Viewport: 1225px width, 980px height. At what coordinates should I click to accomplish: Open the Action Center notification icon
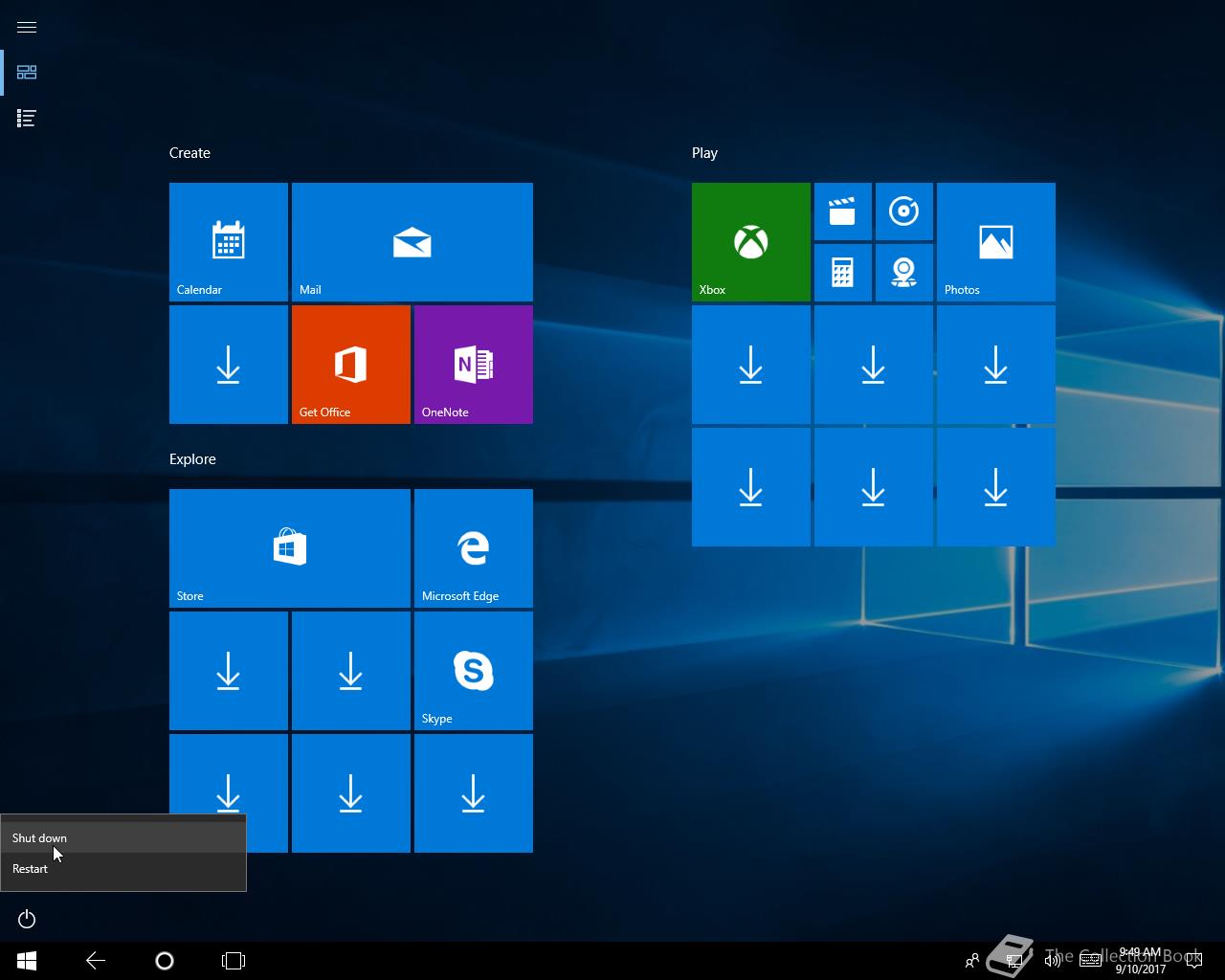[x=1194, y=961]
